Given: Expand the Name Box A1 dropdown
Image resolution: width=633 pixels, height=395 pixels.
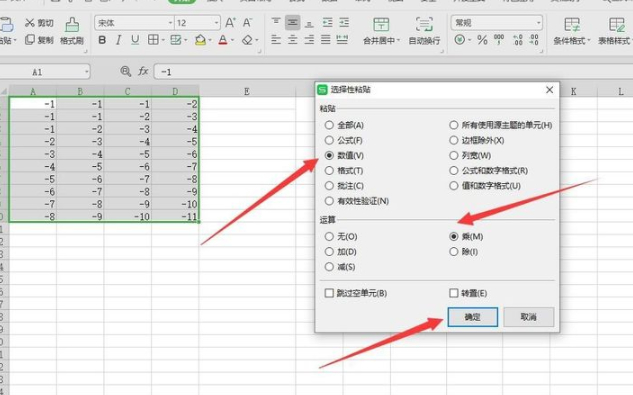Looking at the screenshot, I should pyautogui.click(x=86, y=72).
